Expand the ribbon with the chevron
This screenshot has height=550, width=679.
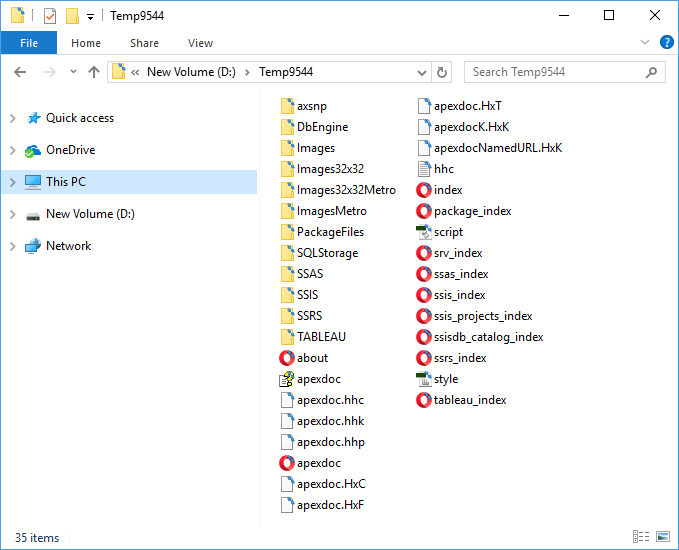point(644,42)
